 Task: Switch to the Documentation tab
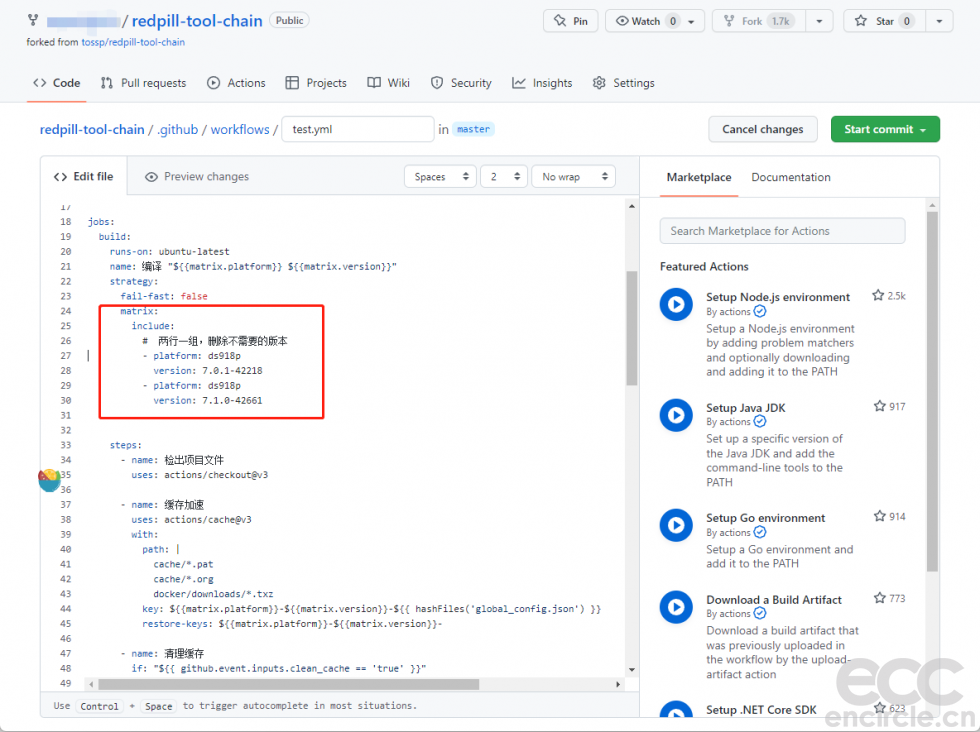(791, 178)
